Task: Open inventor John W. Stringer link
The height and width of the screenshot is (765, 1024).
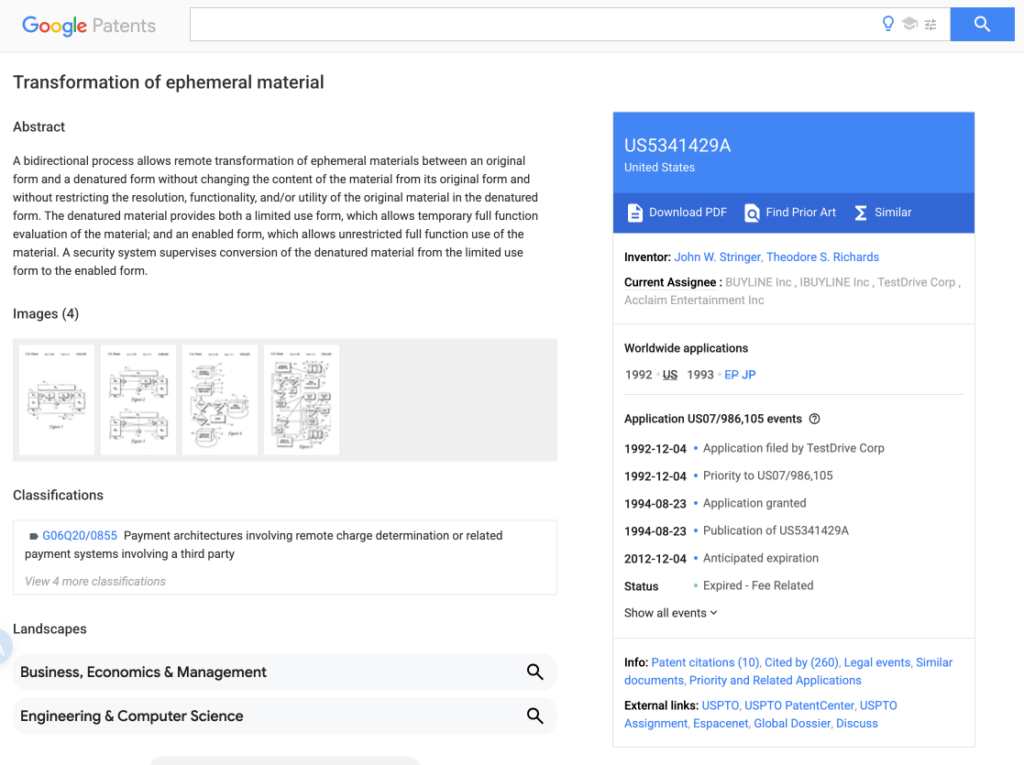Action: 717,257
